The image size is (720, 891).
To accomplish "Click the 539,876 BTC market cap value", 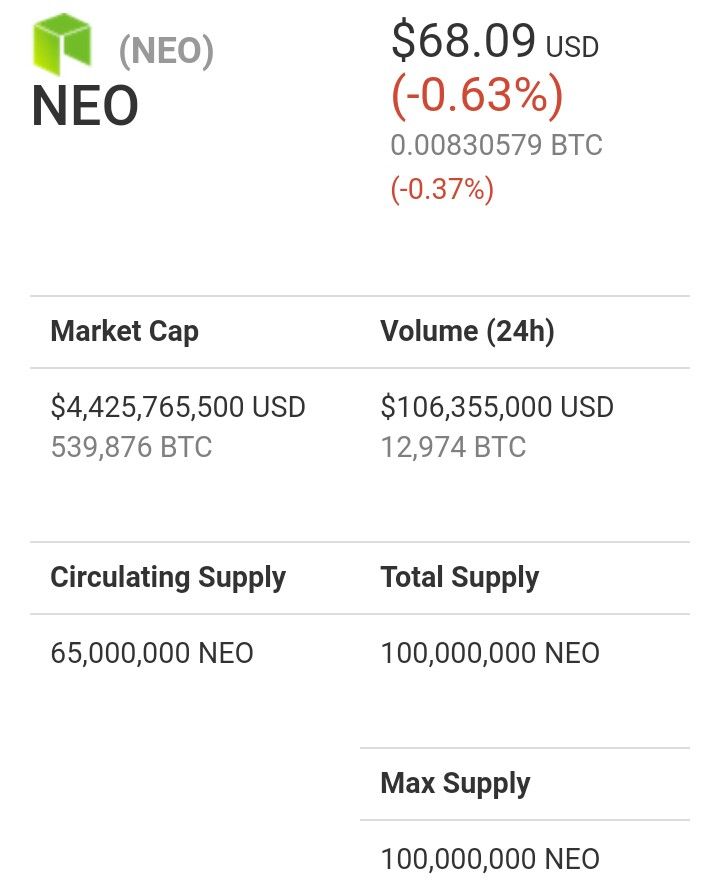I will [131, 447].
